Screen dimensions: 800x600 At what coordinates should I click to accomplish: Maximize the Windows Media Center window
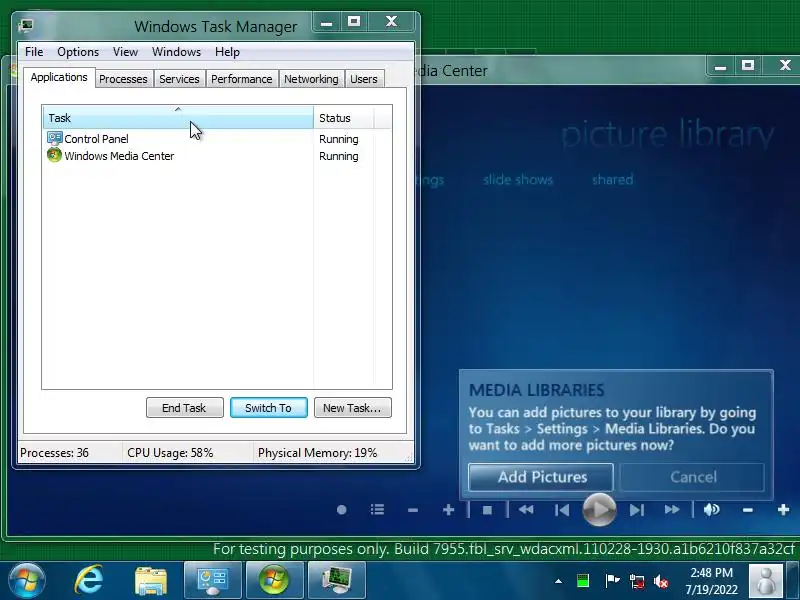(748, 66)
